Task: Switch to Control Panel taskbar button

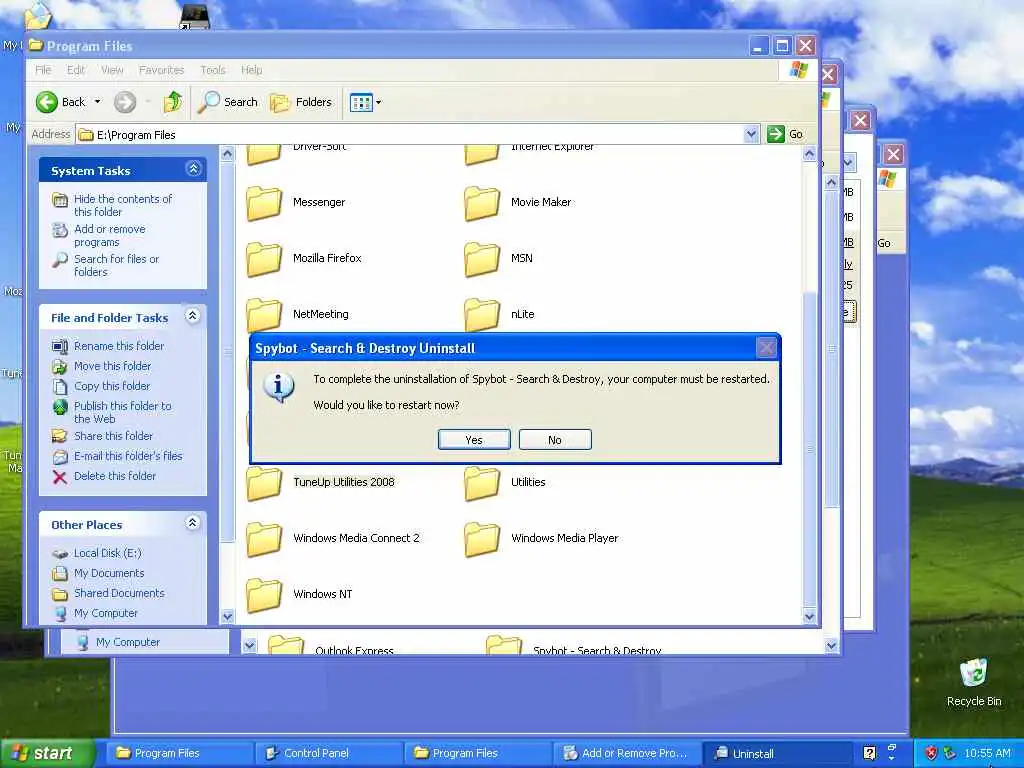Action: (328, 753)
